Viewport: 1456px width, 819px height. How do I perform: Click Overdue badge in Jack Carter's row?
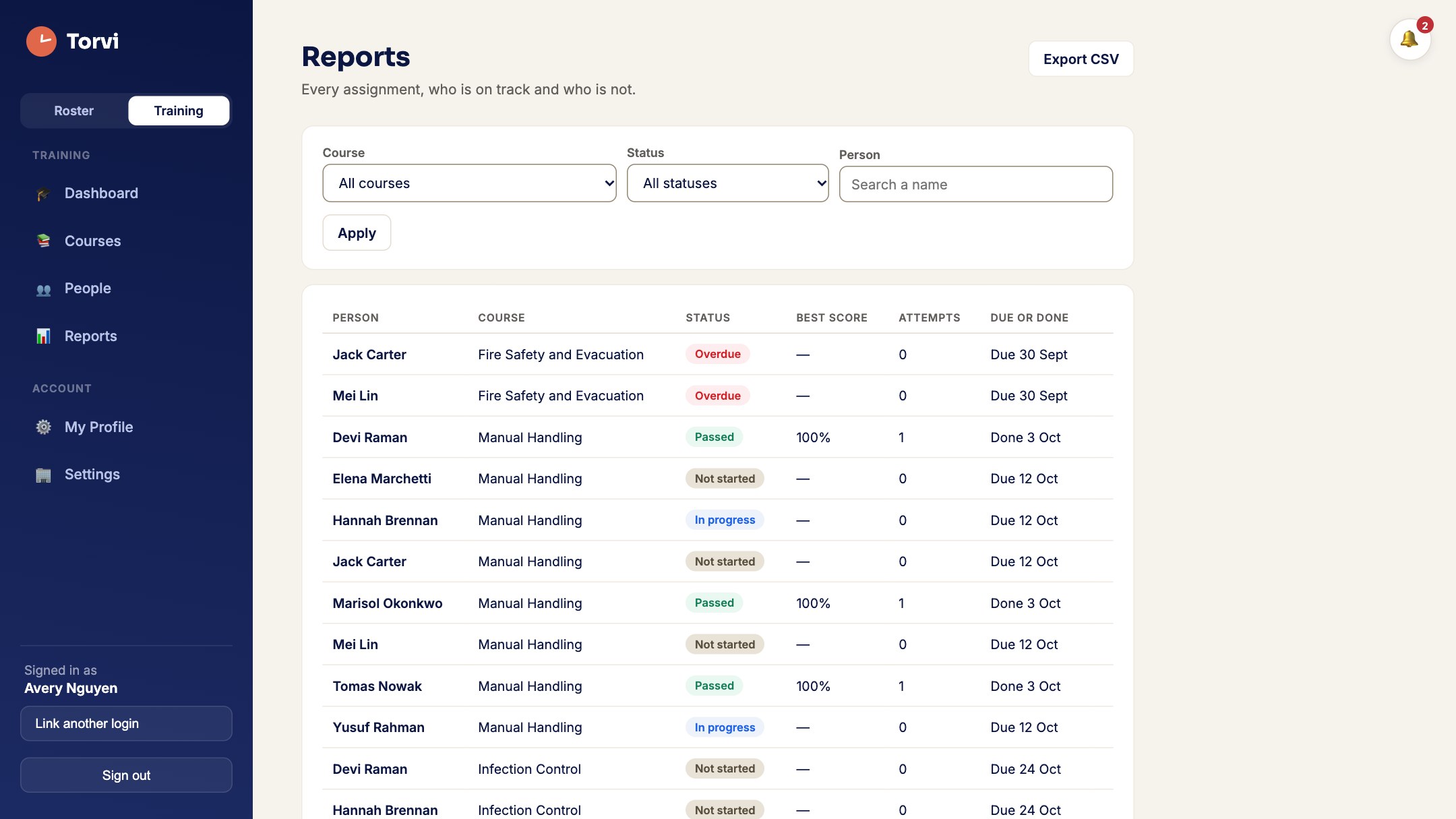coord(717,354)
